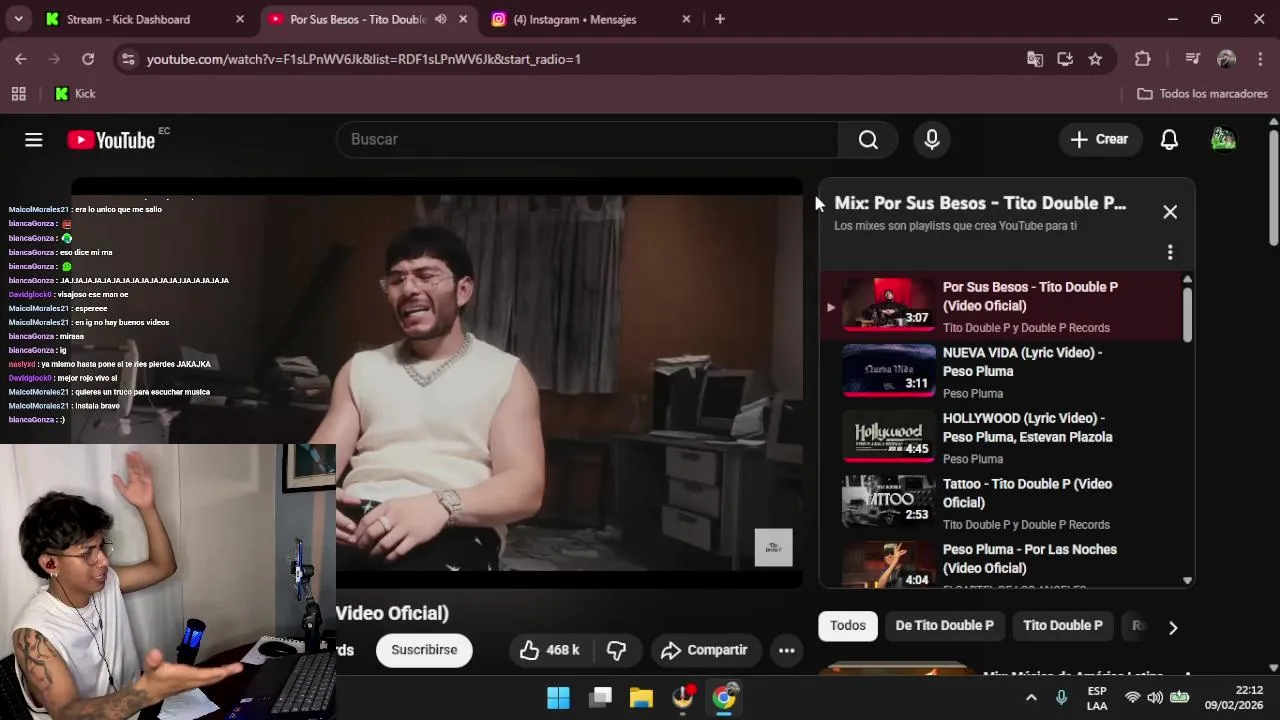Open the Kick bookmark

click(x=76, y=94)
